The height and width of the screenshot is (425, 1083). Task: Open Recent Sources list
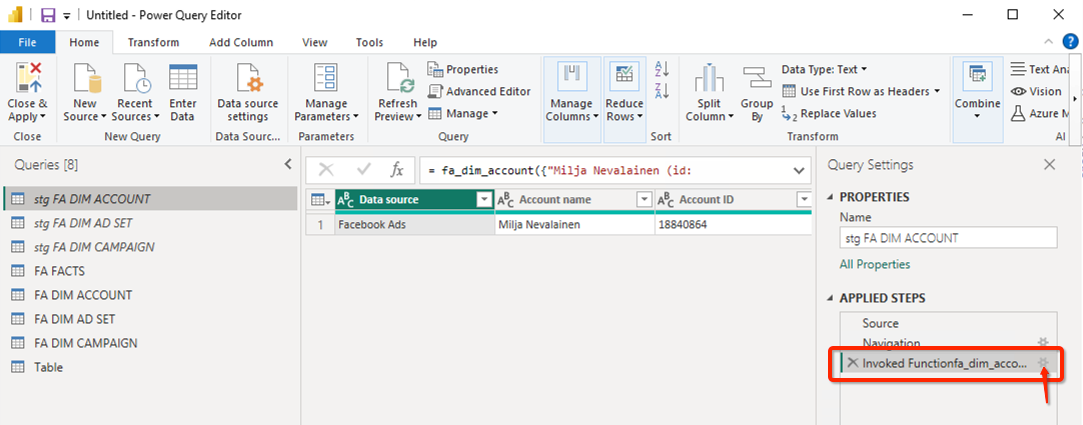(x=135, y=92)
